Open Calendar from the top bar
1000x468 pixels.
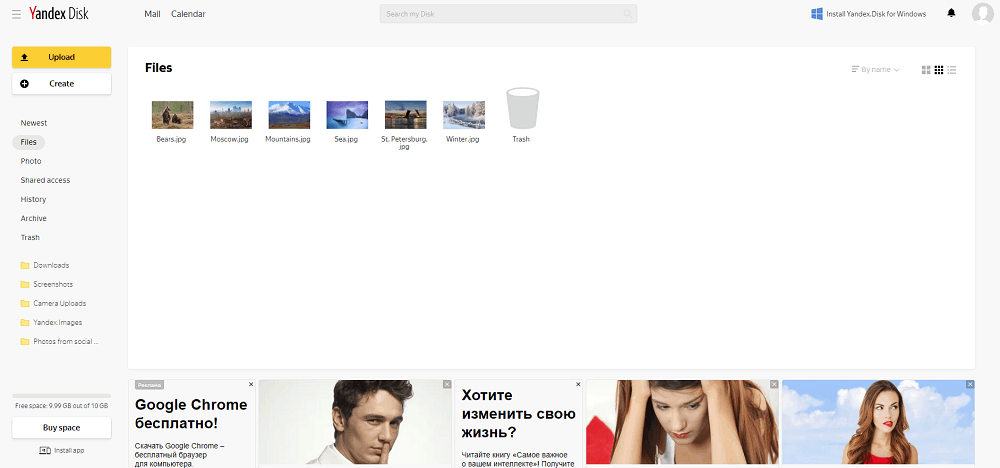pos(188,14)
